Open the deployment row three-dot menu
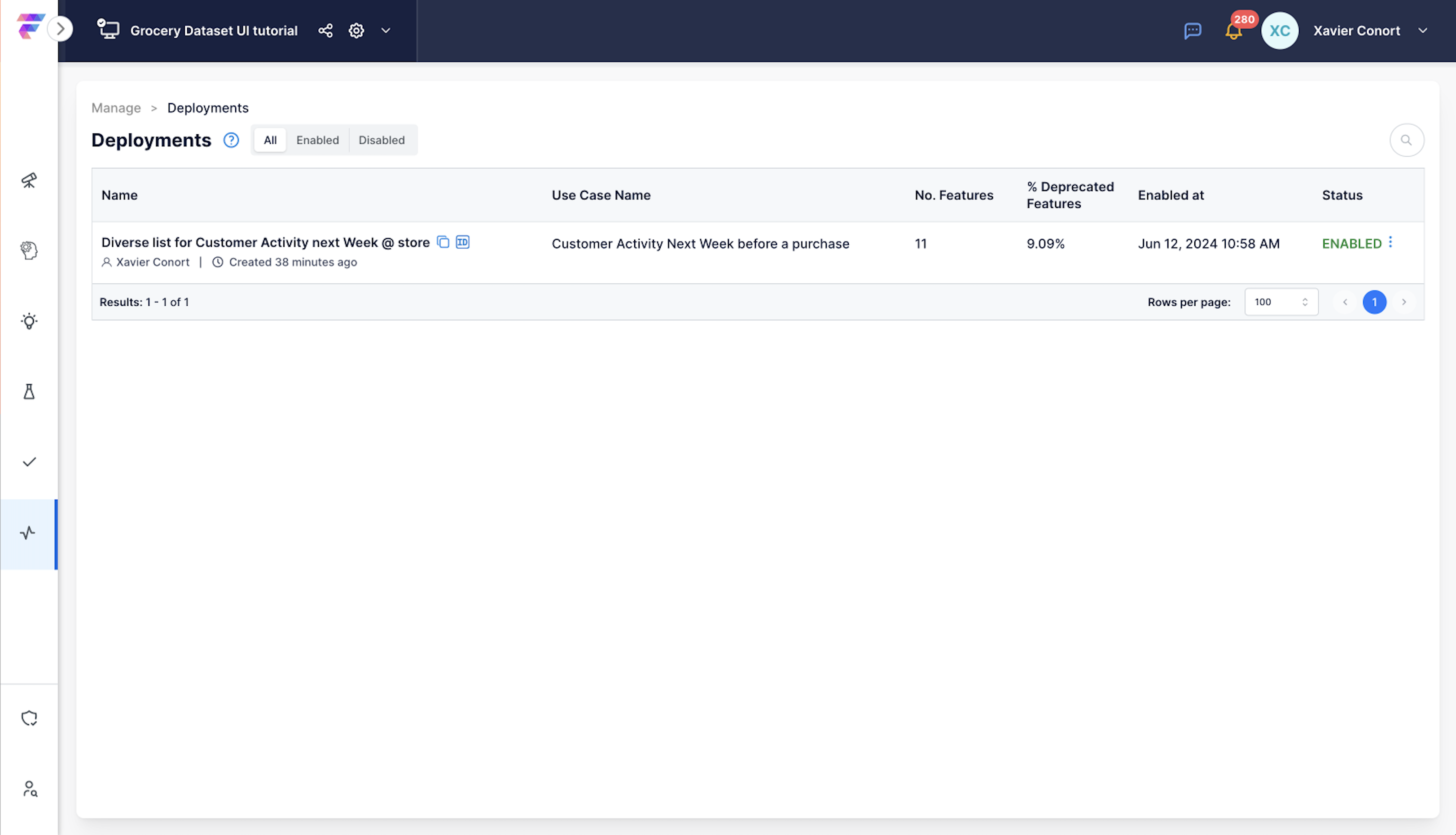 tap(1390, 242)
